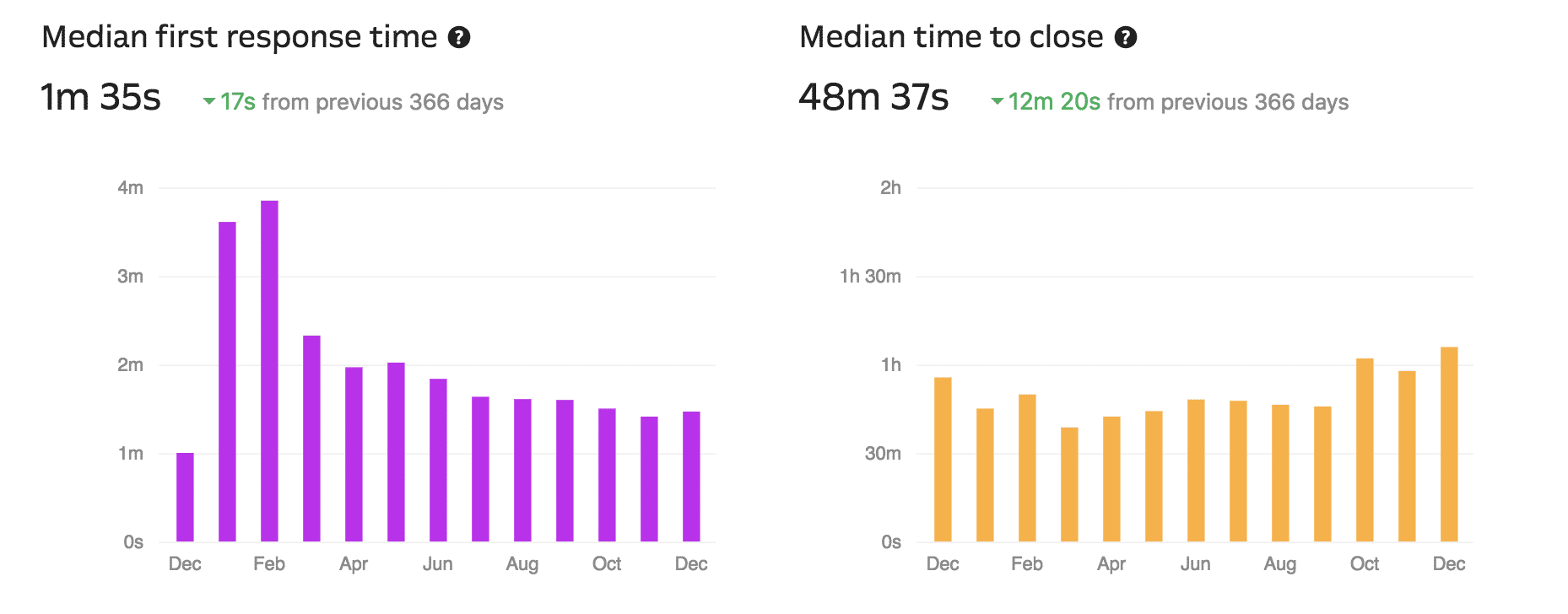Image resolution: width=1568 pixels, height=614 pixels.
Task: Select the purple bar above Oct
Action: pos(607,475)
